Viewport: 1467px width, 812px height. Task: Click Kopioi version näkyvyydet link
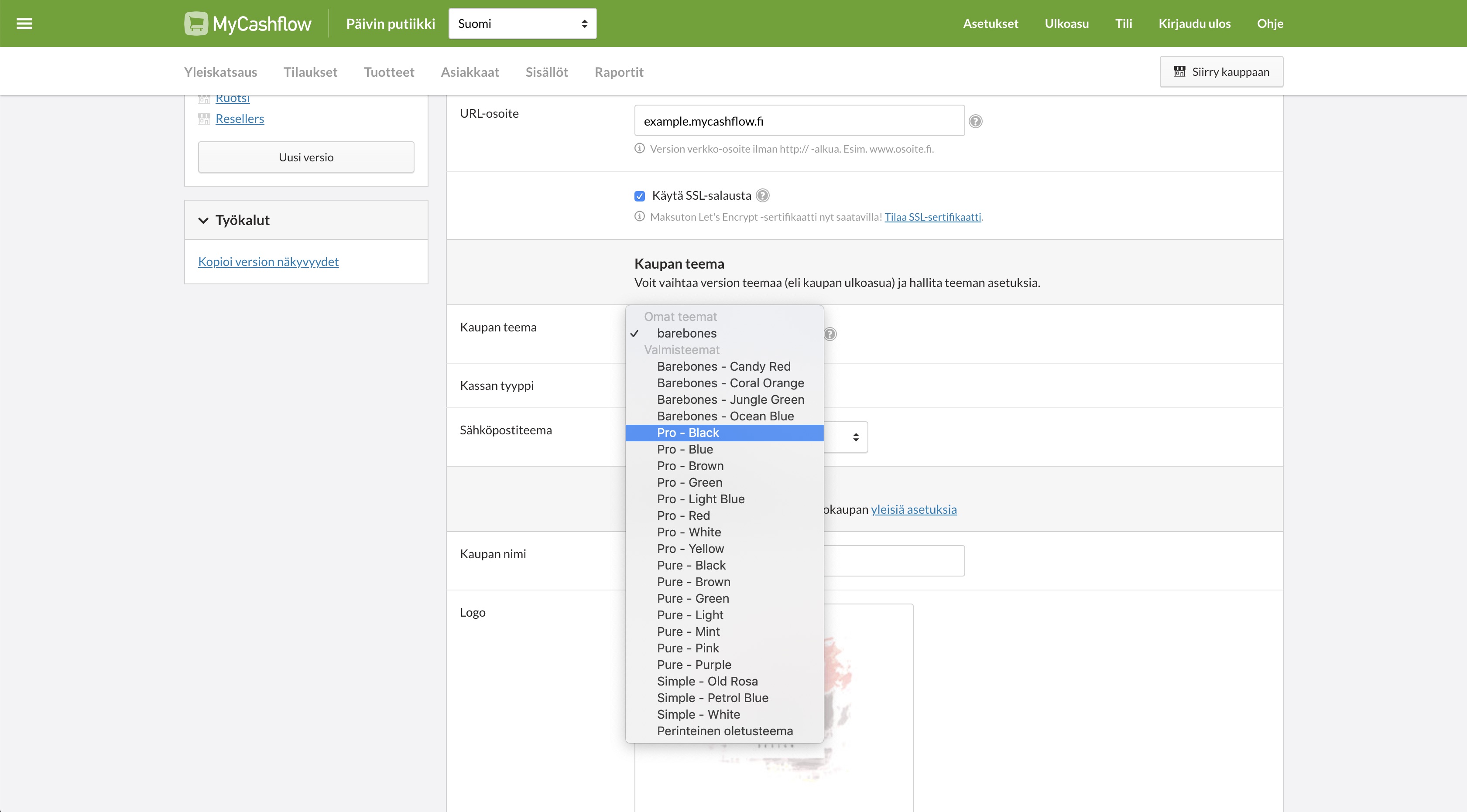pos(268,262)
